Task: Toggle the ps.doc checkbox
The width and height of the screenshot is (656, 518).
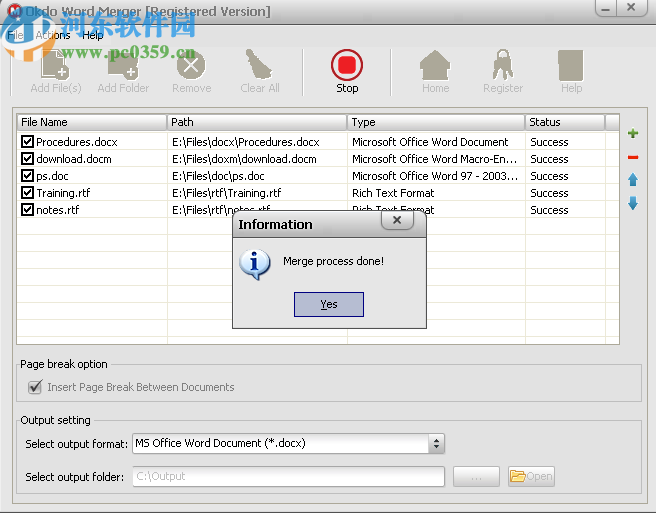Action: point(27,175)
